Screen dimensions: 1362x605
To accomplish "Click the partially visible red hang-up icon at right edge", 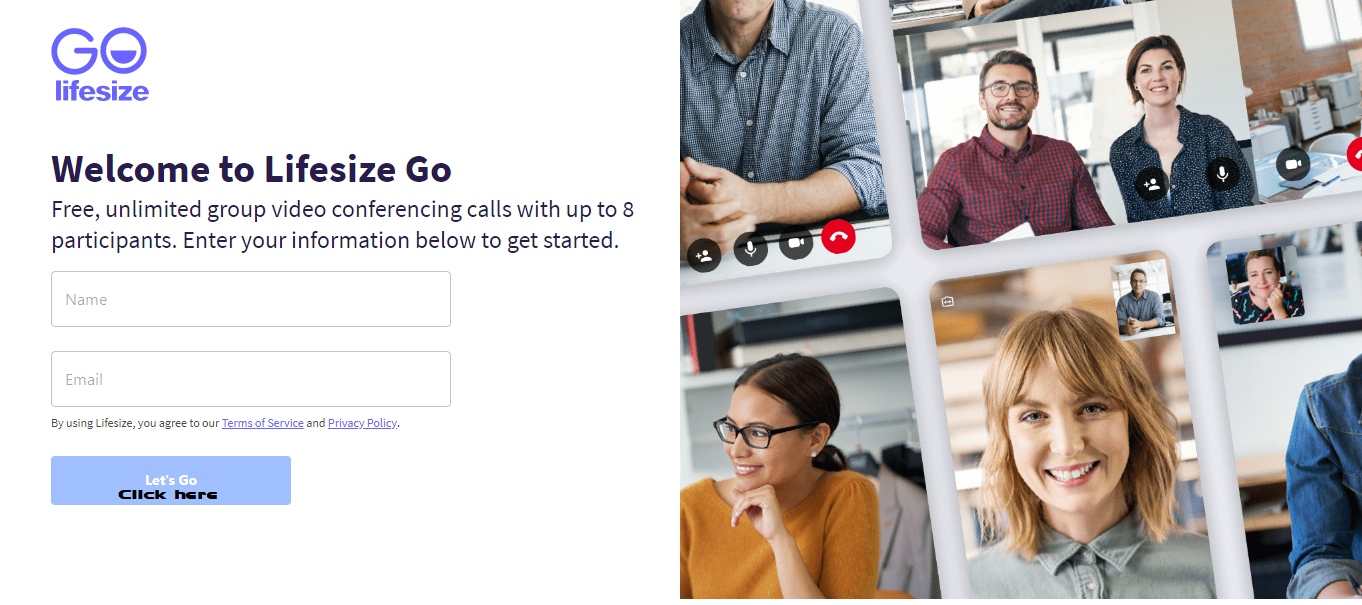I will point(1355,154).
